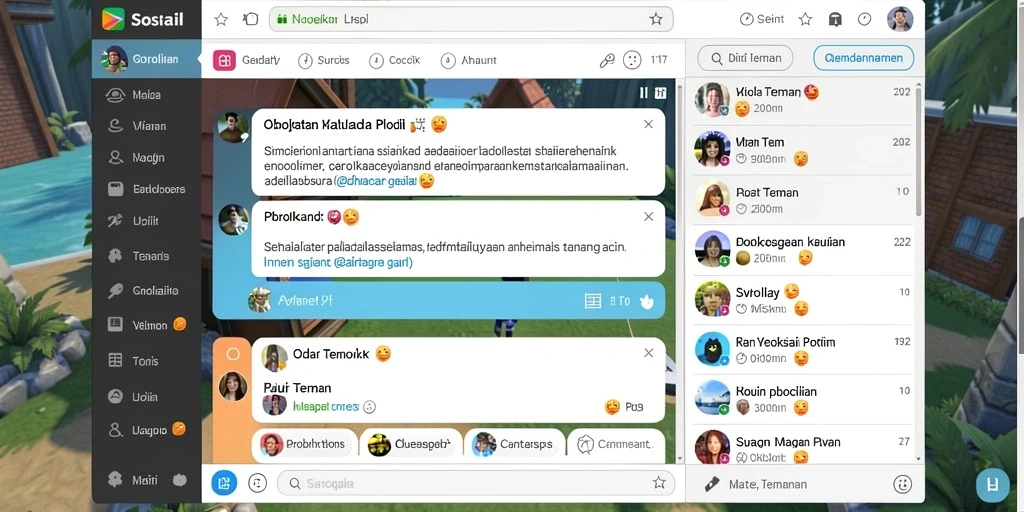Pause using the pause icon over the feed

[x=644, y=93]
